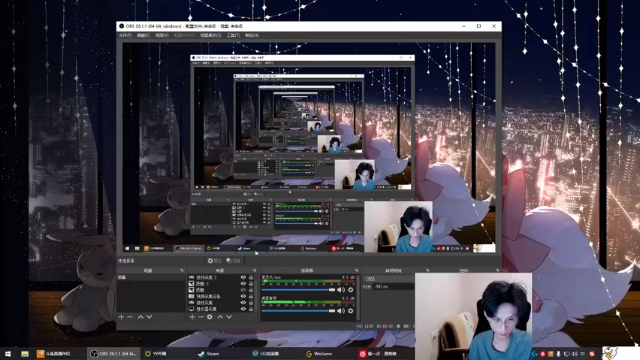This screenshot has width=640, height=360.
Task: Toggle the lock on the 显示器采集 source
Action: click(251, 309)
